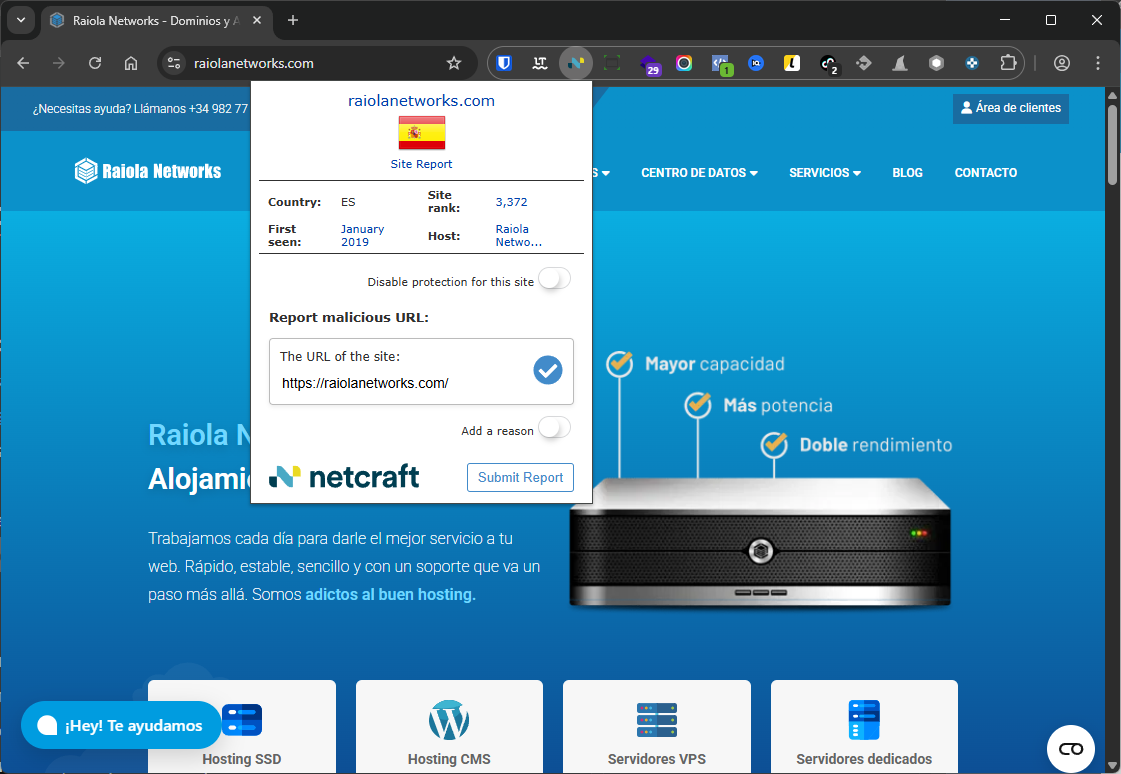Open the Servidores VPS card
The height and width of the screenshot is (774, 1121).
pyautogui.click(x=657, y=726)
